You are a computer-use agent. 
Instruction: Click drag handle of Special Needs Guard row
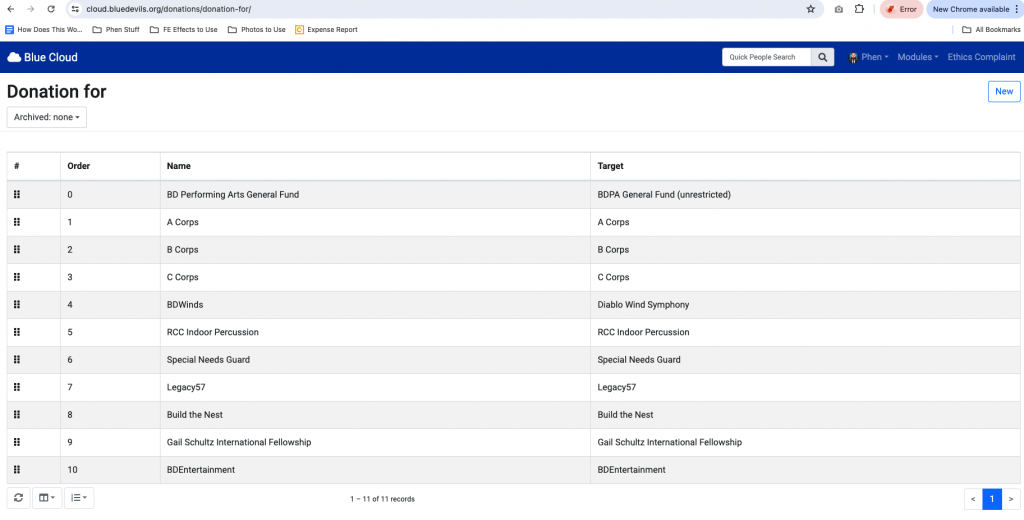point(17,359)
